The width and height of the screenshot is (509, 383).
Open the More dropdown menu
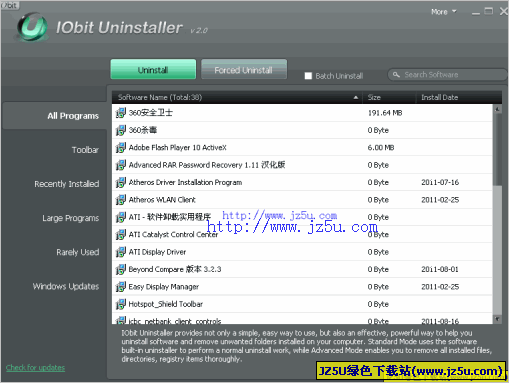pyautogui.click(x=443, y=12)
